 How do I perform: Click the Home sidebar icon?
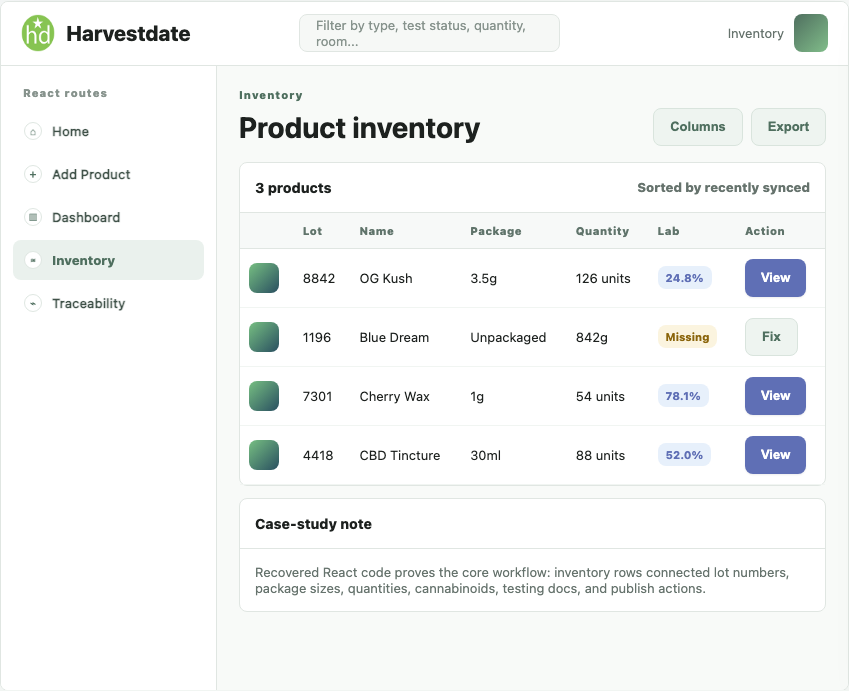click(x=33, y=132)
